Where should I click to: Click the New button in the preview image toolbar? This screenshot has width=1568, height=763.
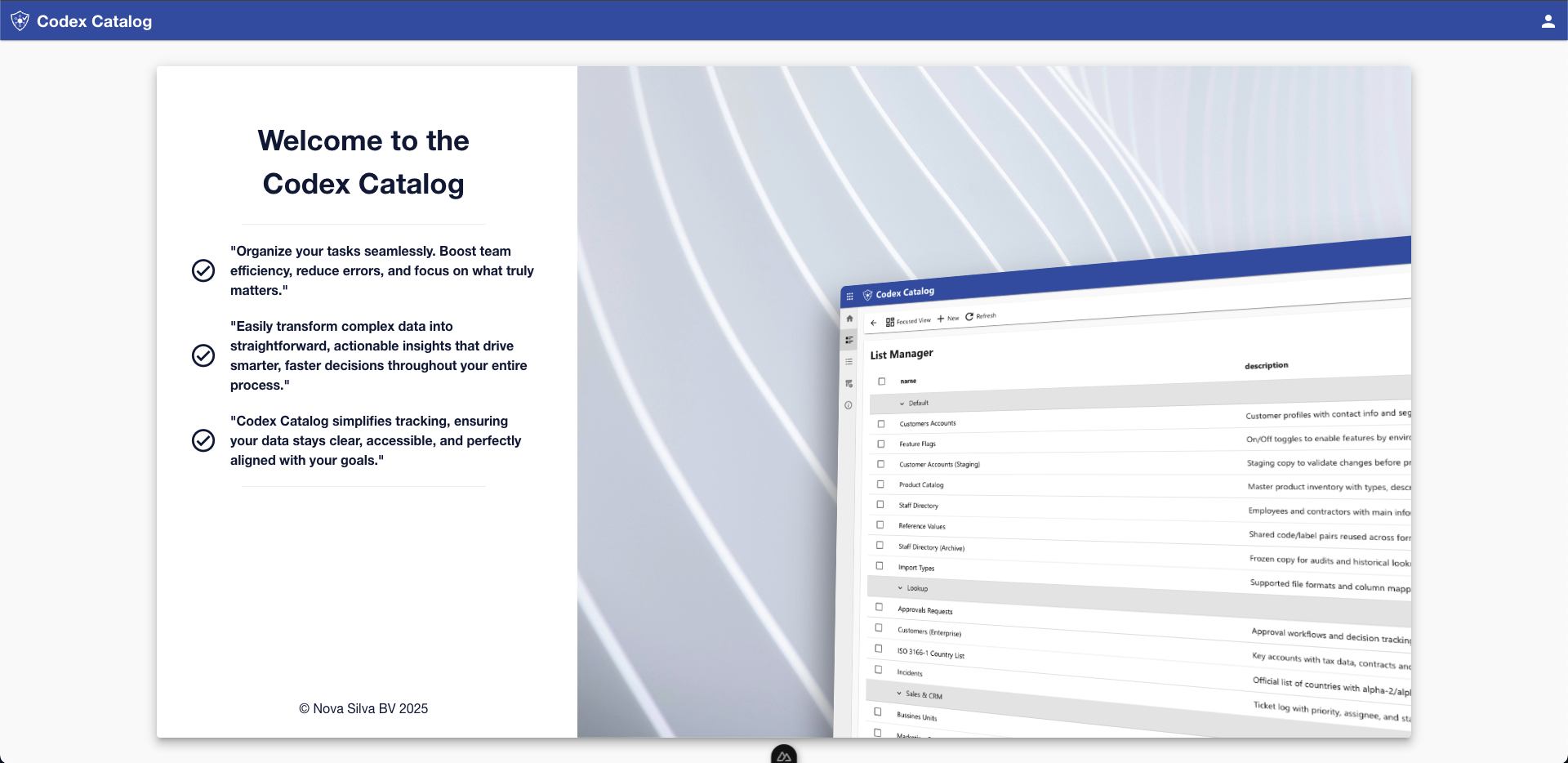pyautogui.click(x=948, y=319)
